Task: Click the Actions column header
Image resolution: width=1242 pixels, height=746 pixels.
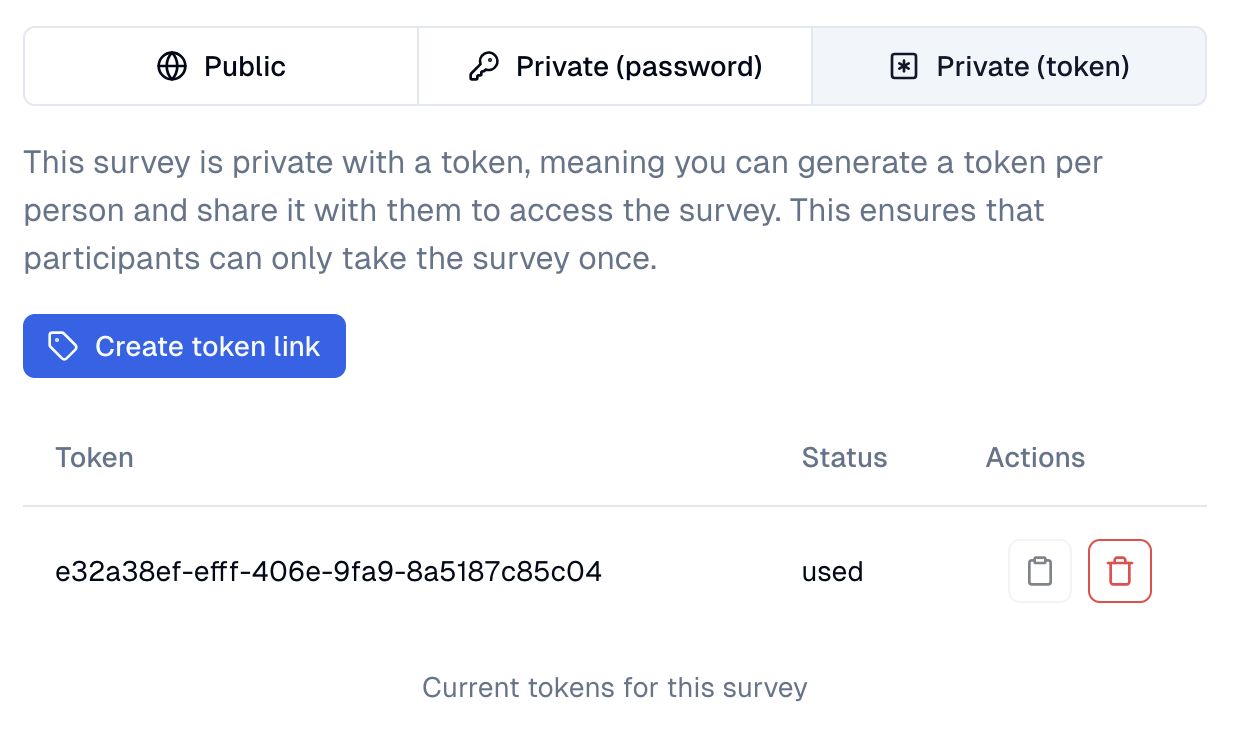Action: click(x=1035, y=458)
